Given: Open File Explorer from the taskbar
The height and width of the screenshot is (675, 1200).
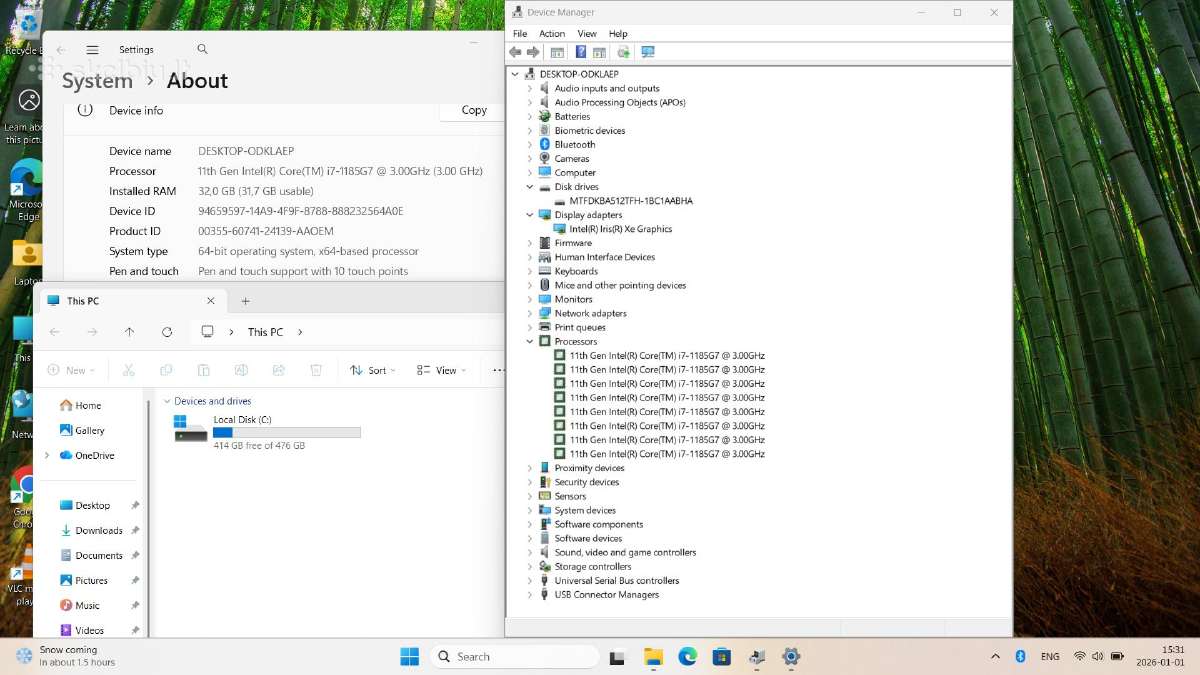Looking at the screenshot, I should tap(653, 656).
